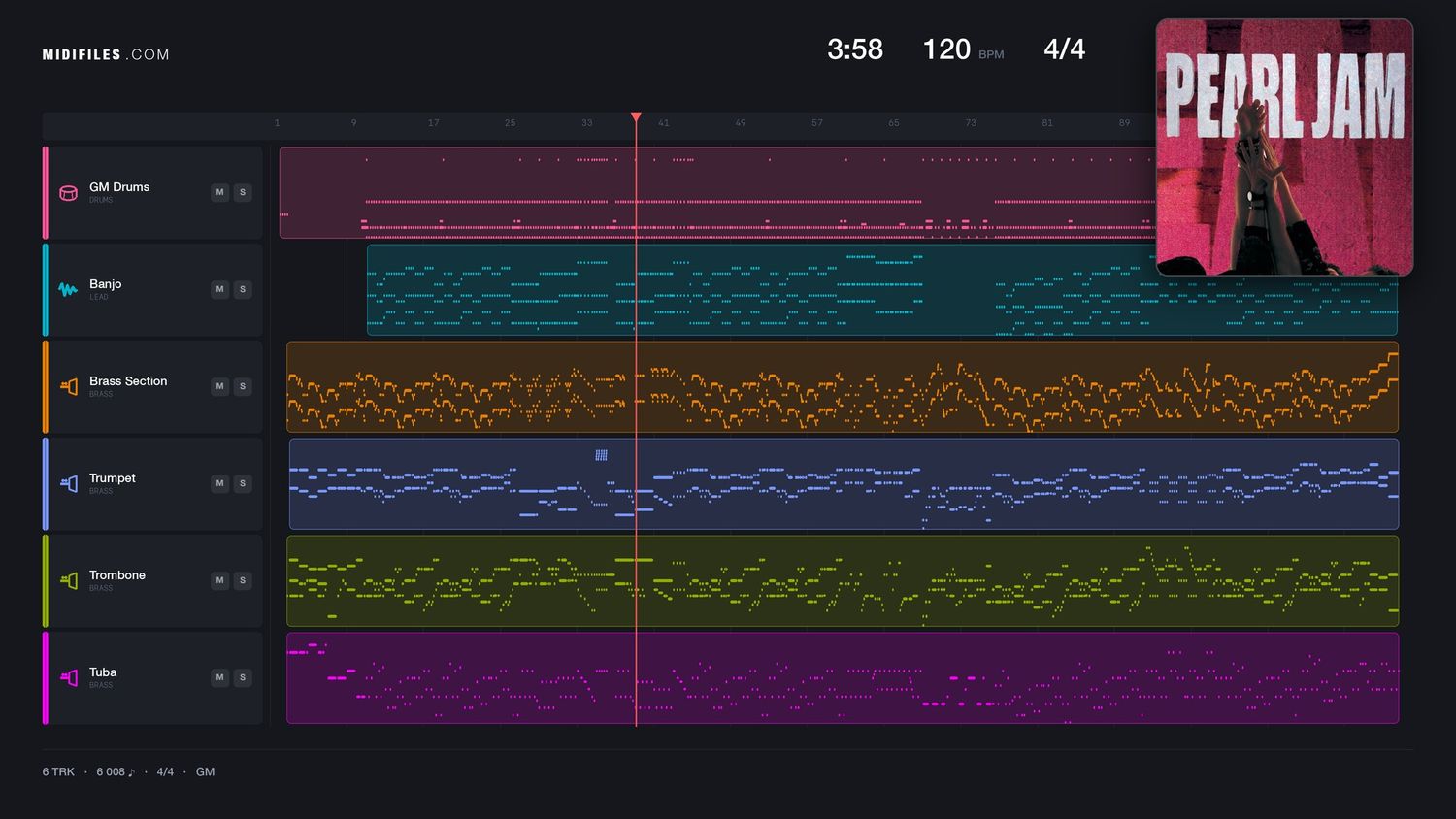Viewport: 1456px width, 819px height.
Task: Click the 6 008 note count in footer
Action: point(116,772)
